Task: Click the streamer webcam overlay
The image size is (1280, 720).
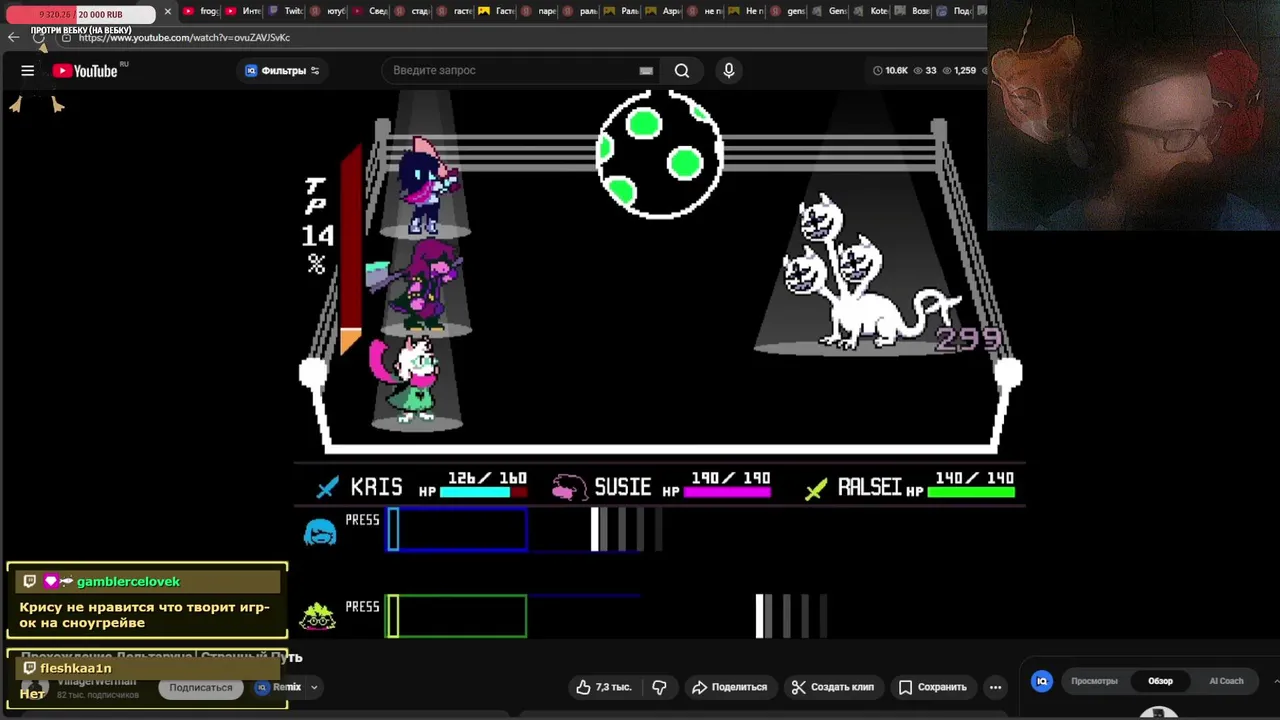Action: click(x=1133, y=115)
